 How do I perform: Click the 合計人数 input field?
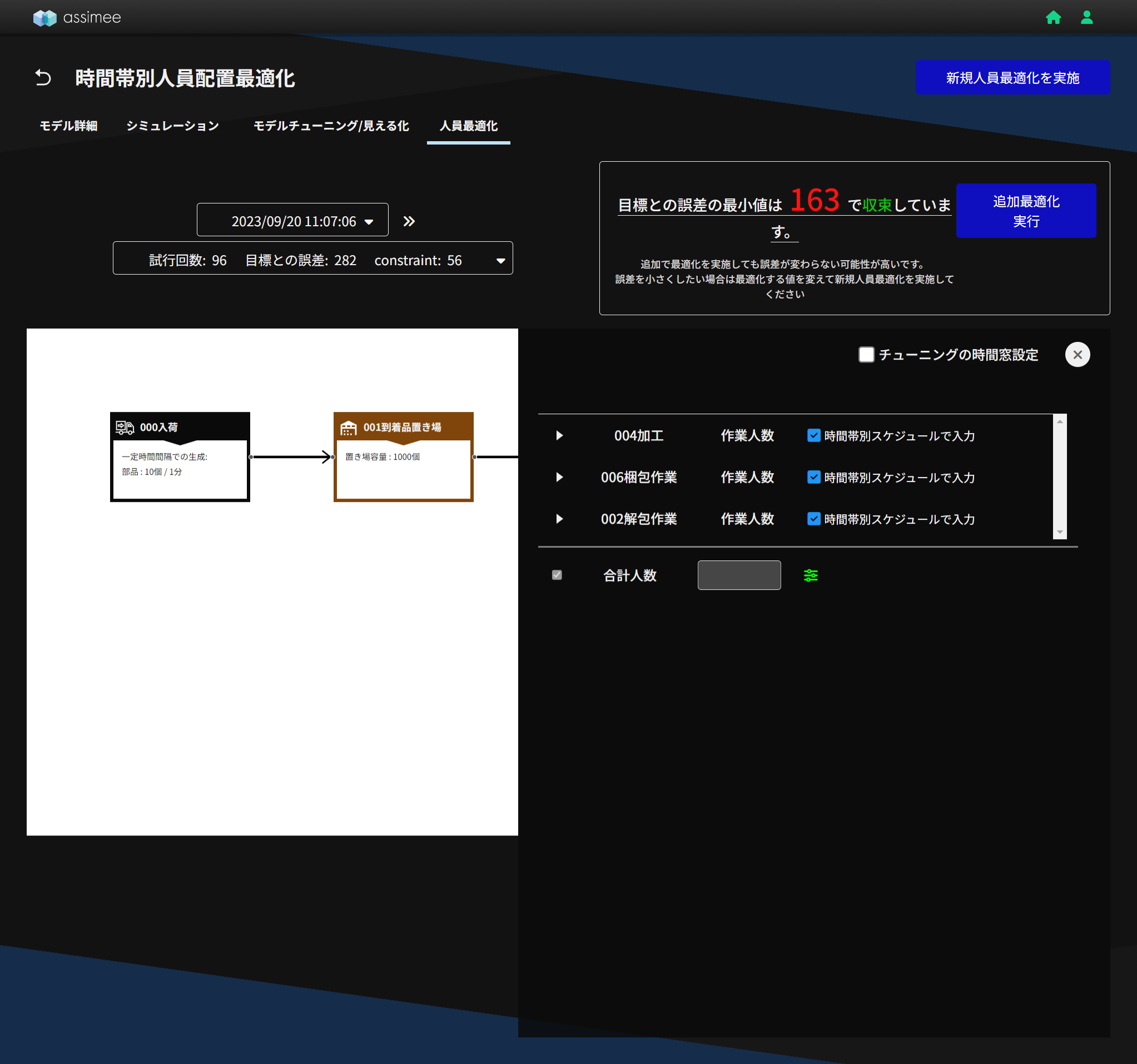click(x=738, y=575)
